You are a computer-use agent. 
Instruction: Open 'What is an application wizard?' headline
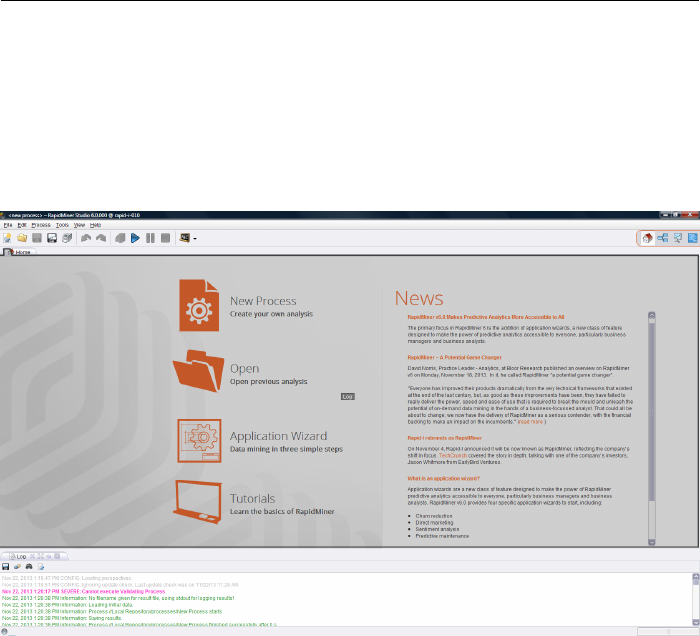point(443,478)
